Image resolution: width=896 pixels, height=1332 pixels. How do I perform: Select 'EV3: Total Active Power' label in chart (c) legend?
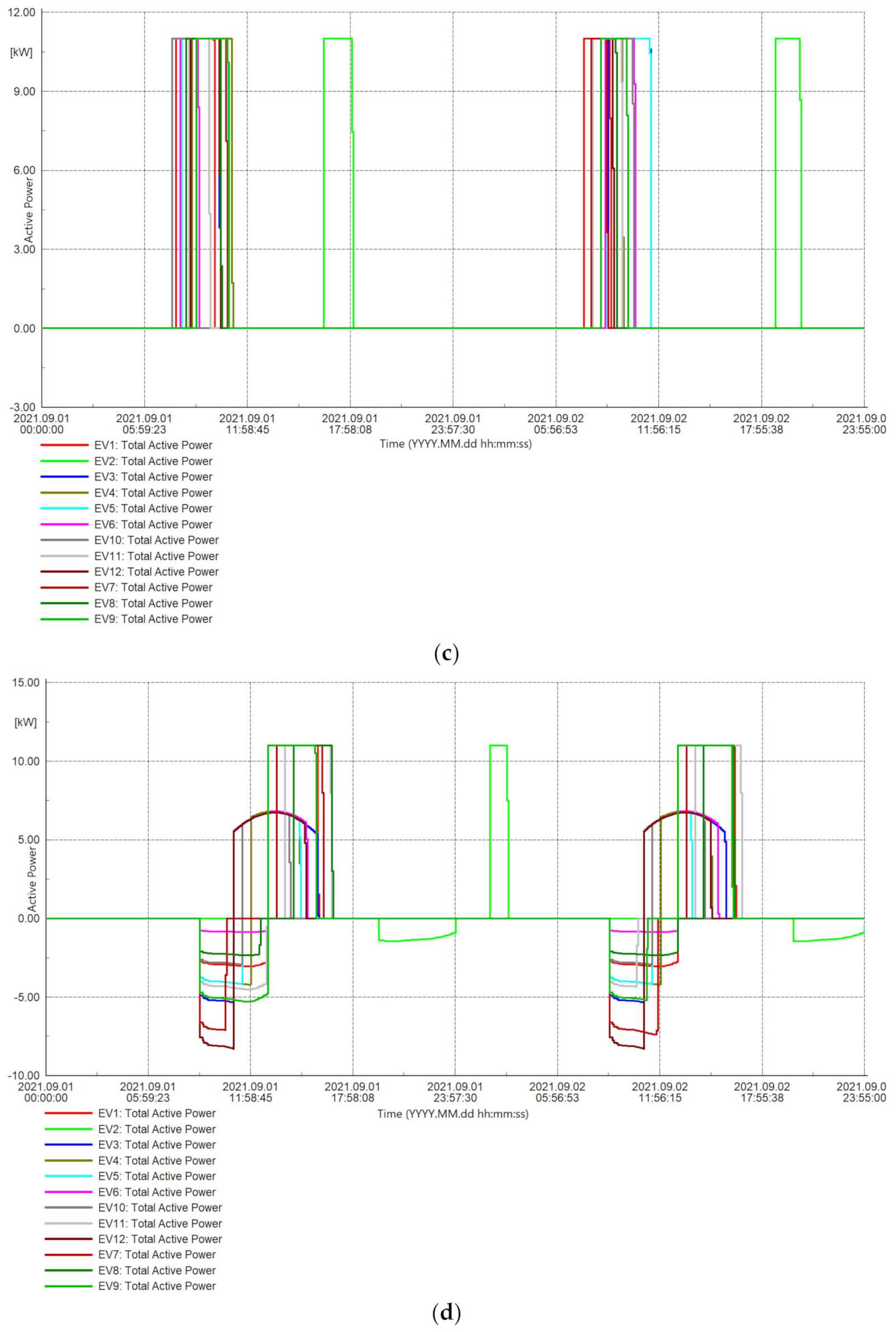[x=153, y=476]
